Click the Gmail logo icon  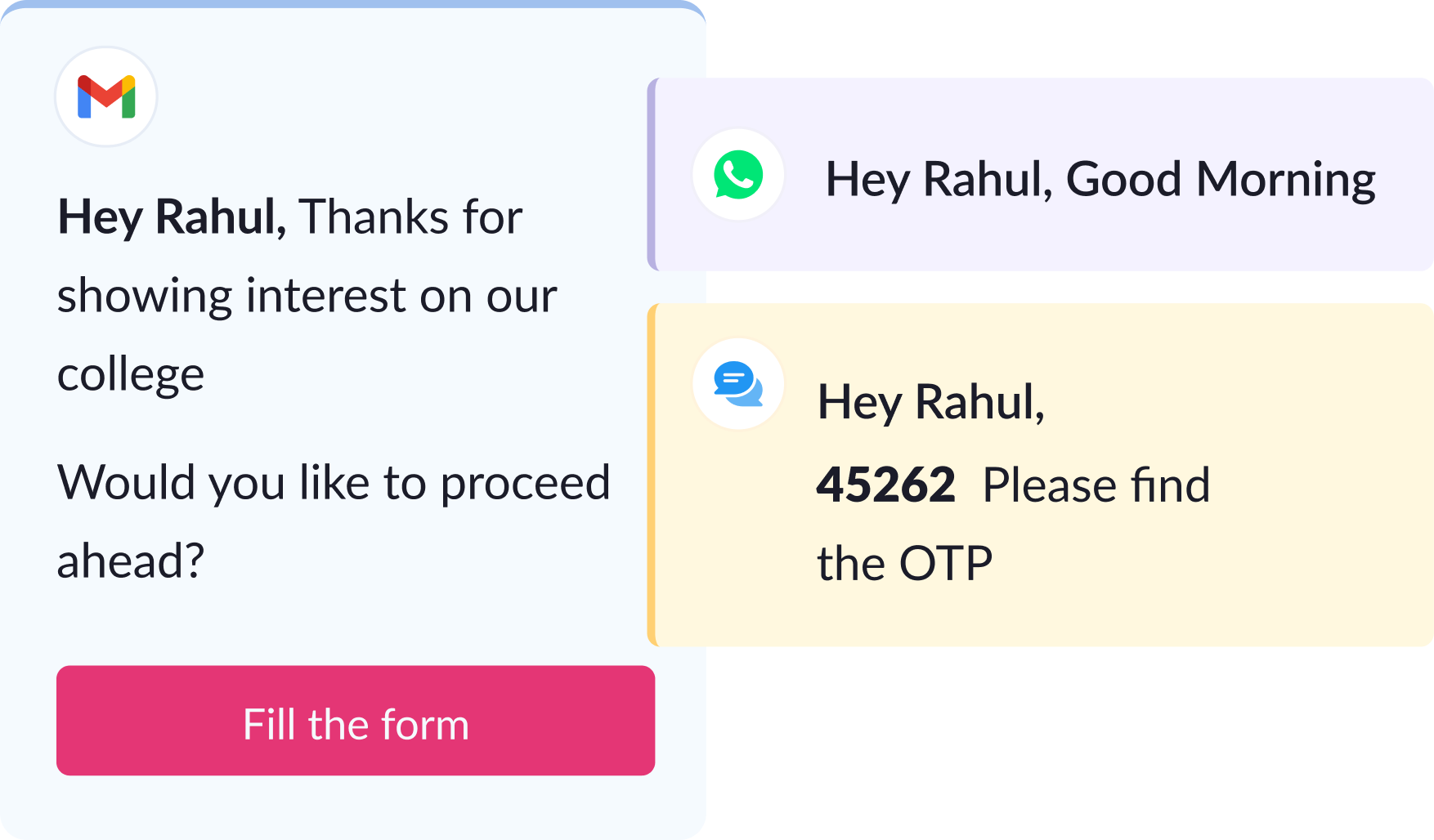(106, 97)
